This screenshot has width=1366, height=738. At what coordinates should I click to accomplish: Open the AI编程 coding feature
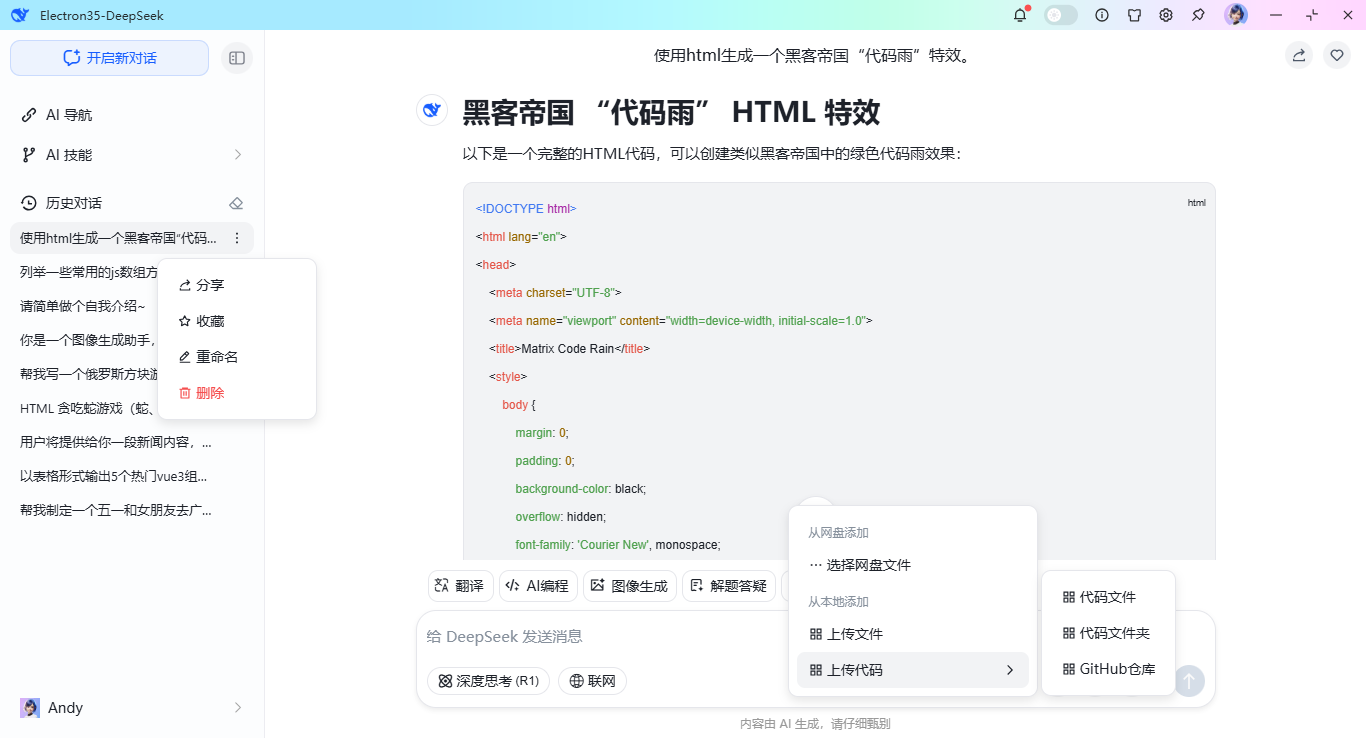[x=538, y=585]
